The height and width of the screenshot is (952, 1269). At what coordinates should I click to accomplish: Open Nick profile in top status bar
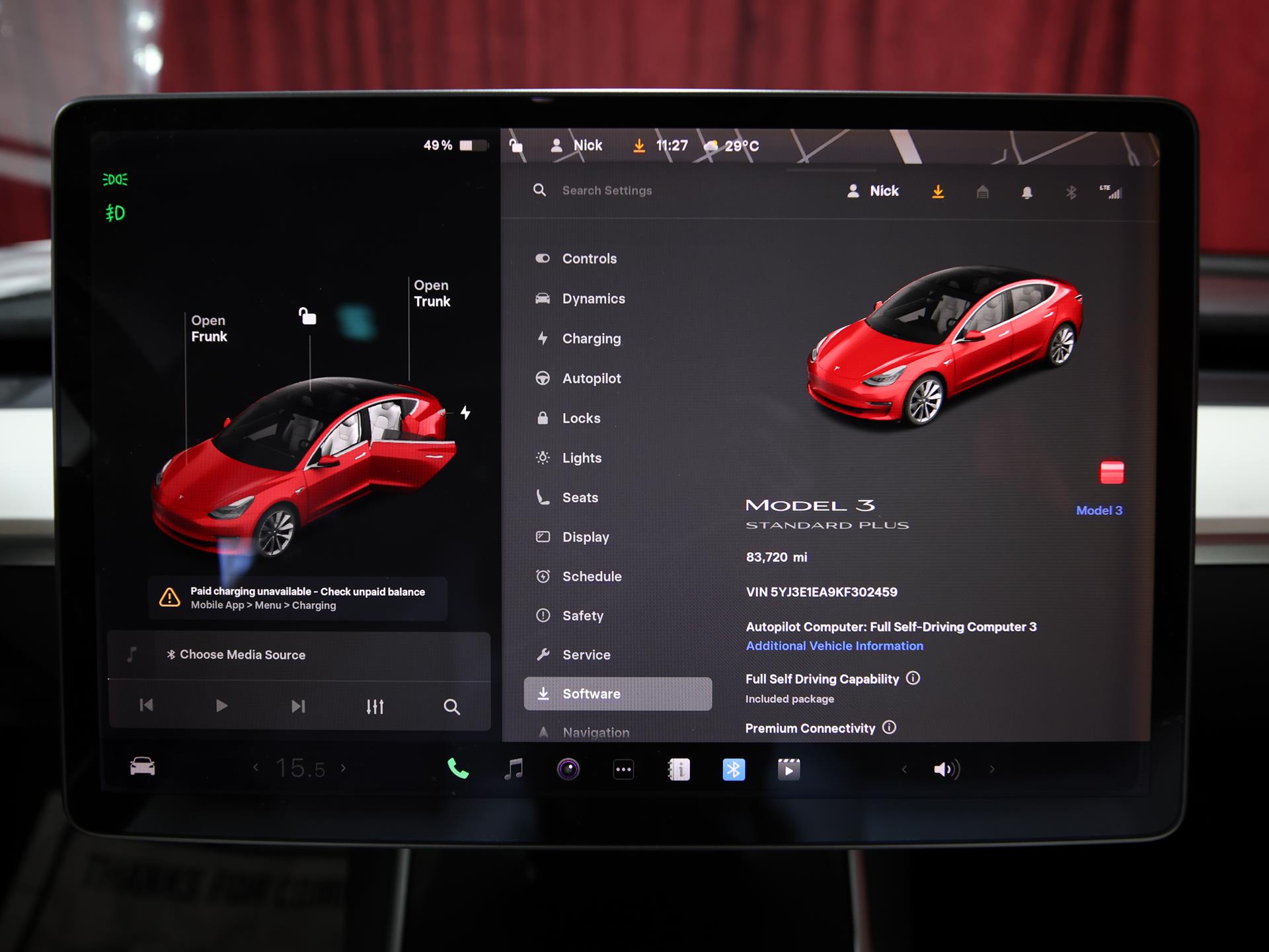point(576,145)
